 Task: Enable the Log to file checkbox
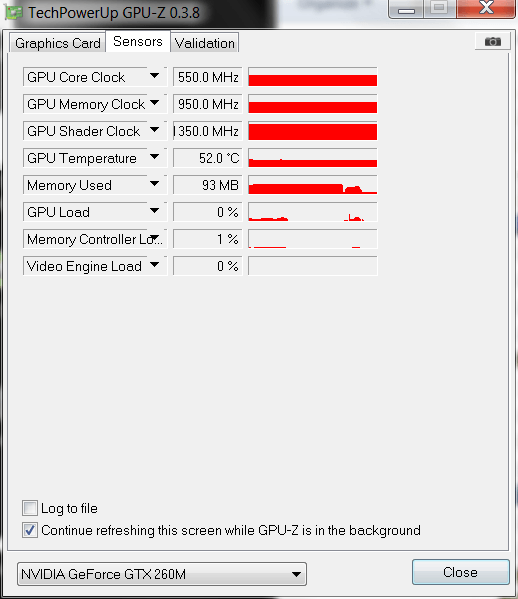point(30,508)
